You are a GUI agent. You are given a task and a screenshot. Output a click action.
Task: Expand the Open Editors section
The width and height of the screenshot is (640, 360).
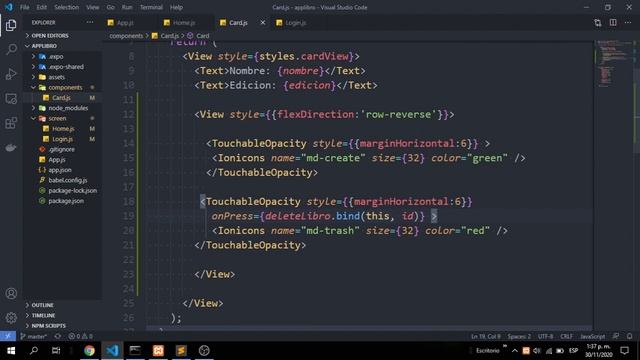click(x=50, y=36)
